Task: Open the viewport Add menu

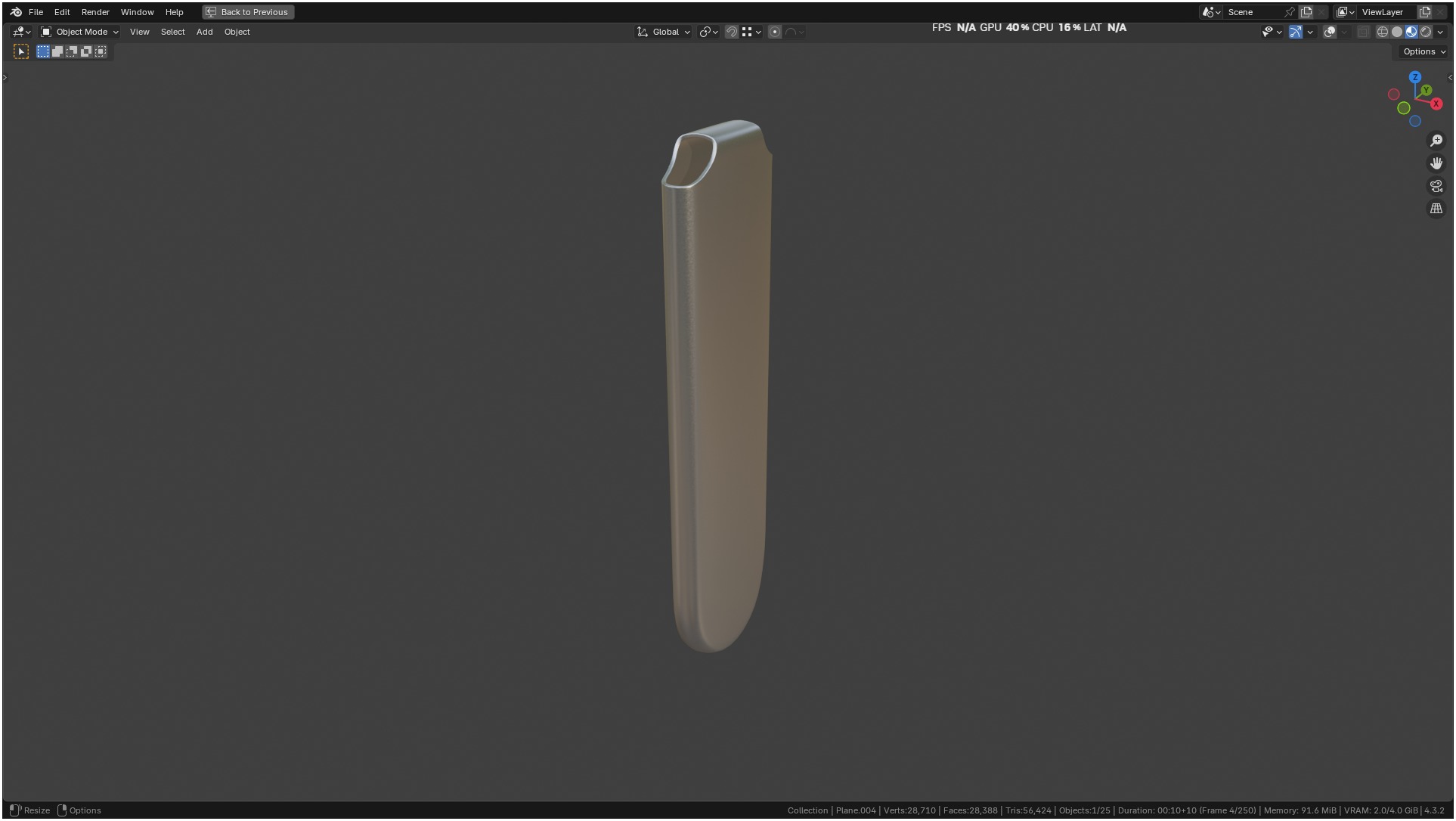Action: click(x=204, y=32)
